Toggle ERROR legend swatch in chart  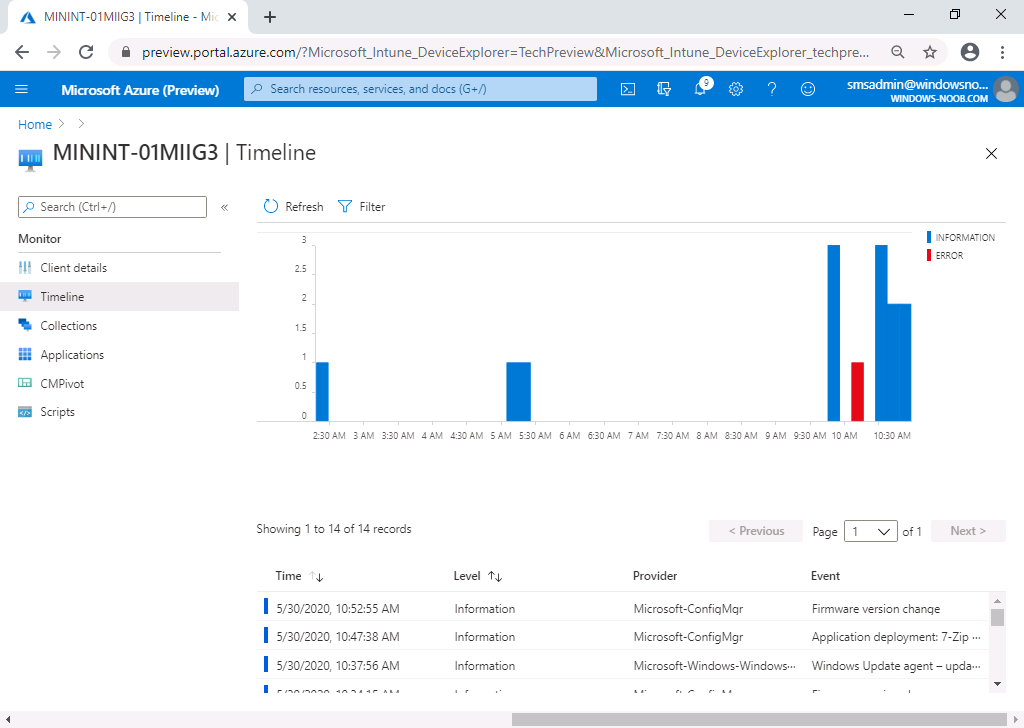pos(929,255)
